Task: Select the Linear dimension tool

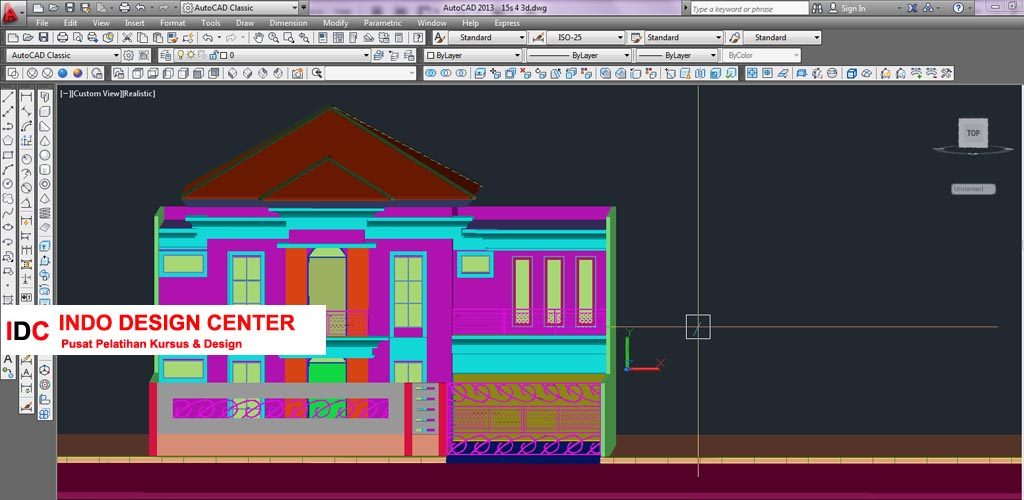Action: coord(26,97)
